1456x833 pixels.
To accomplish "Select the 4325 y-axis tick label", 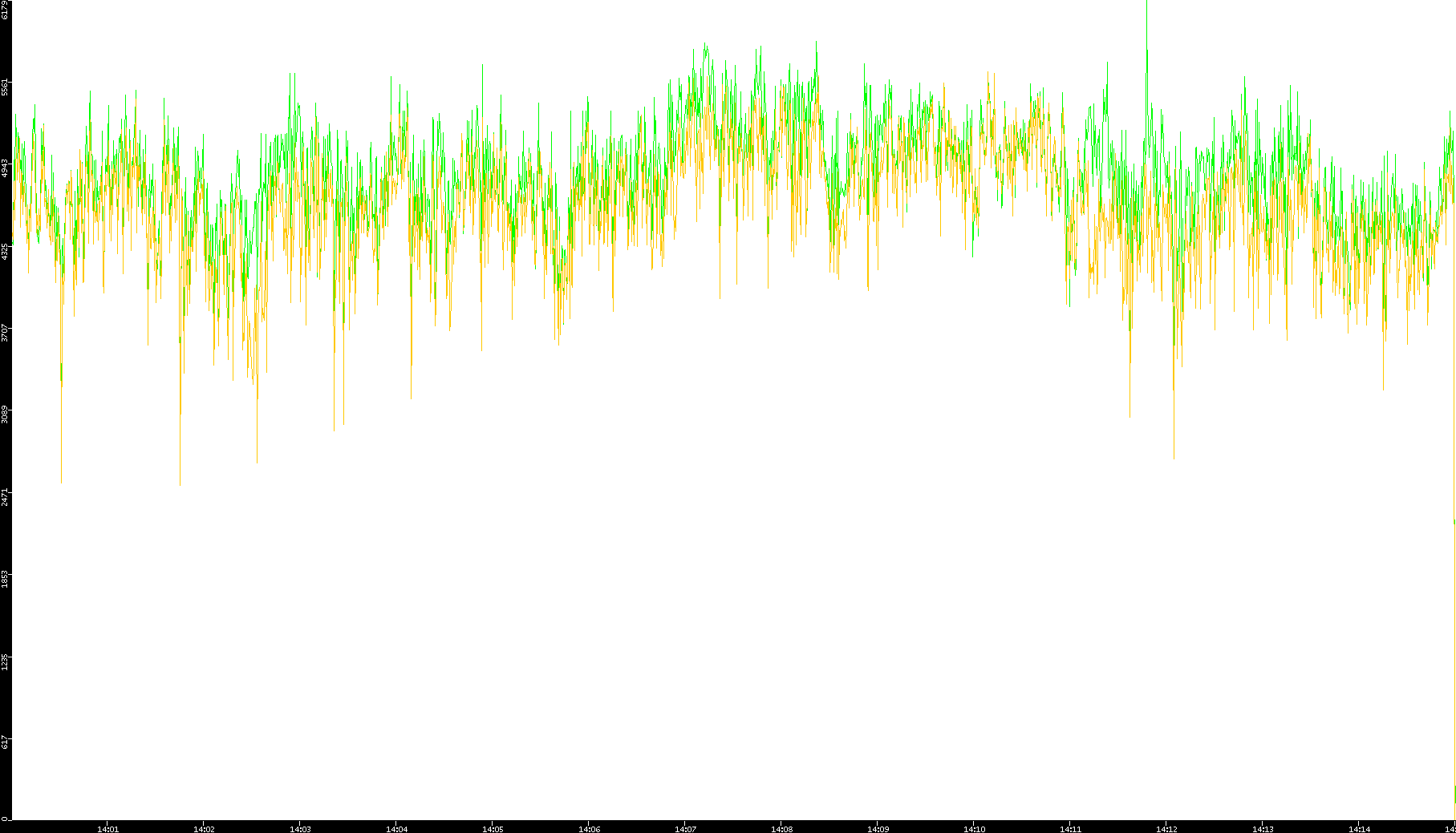I will coord(6,251).
